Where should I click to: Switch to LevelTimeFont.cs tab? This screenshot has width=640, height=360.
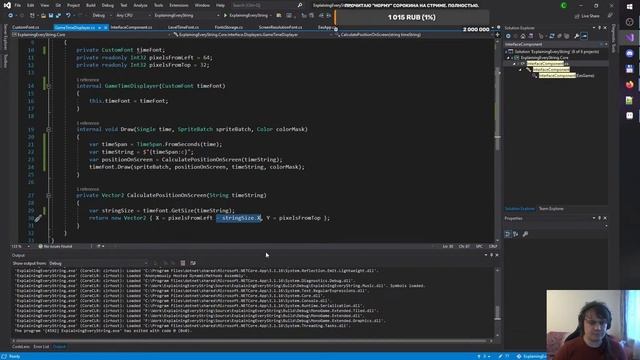pyautogui.click(x=183, y=27)
